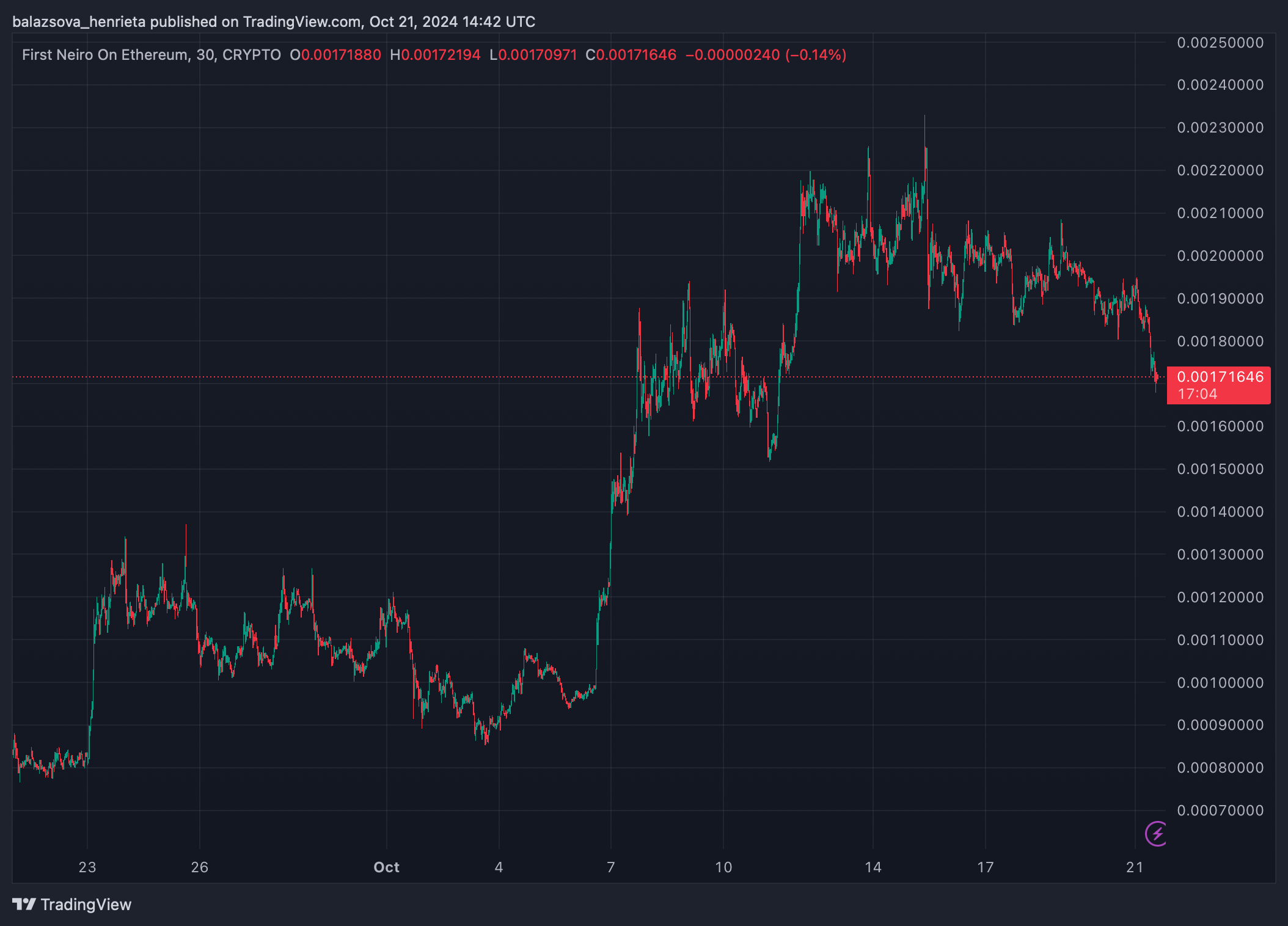This screenshot has height=926, width=1288.
Task: Click the purple lightning bolt icon
Action: point(1156,833)
